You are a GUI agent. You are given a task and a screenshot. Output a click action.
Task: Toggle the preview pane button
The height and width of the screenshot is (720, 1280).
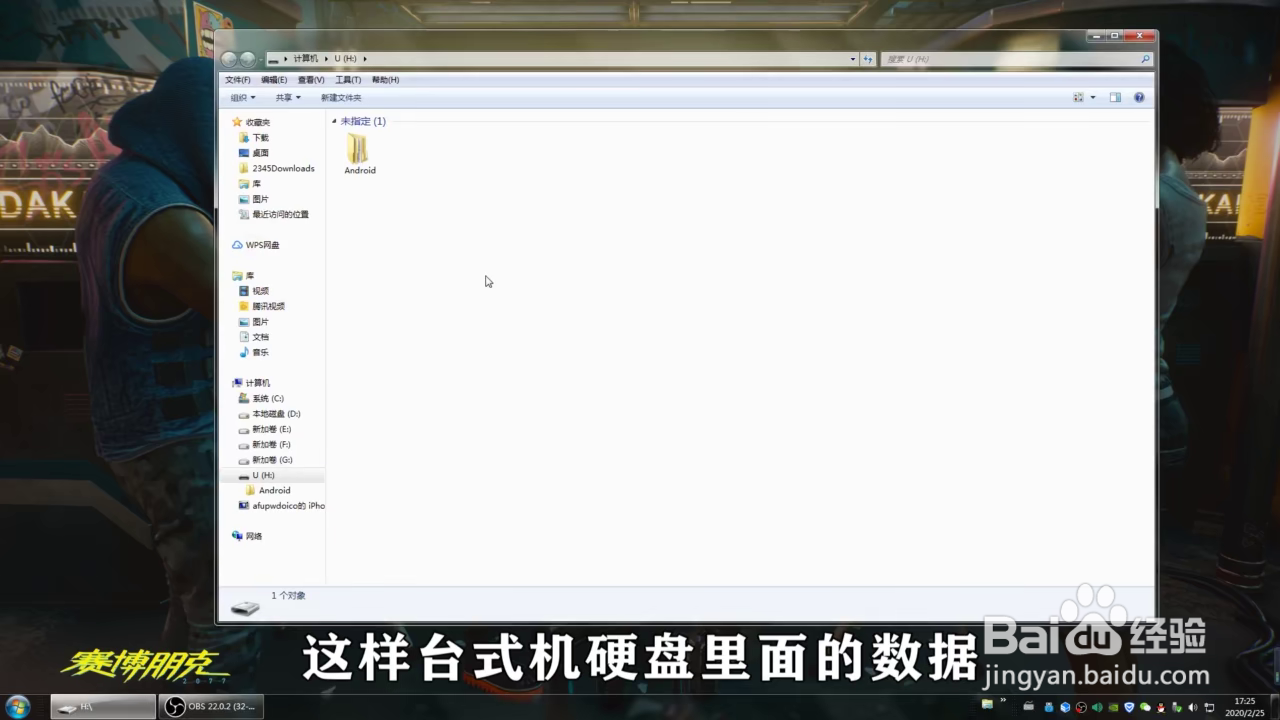point(1115,97)
